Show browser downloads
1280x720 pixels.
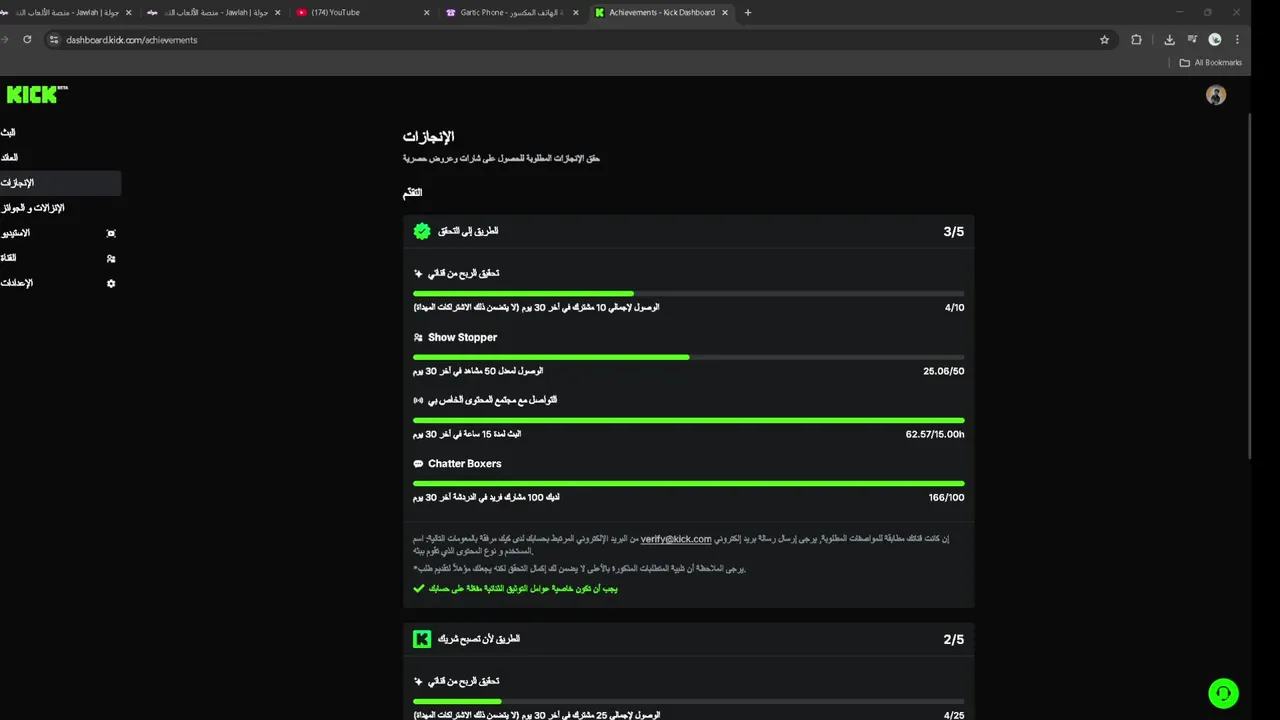(1169, 40)
